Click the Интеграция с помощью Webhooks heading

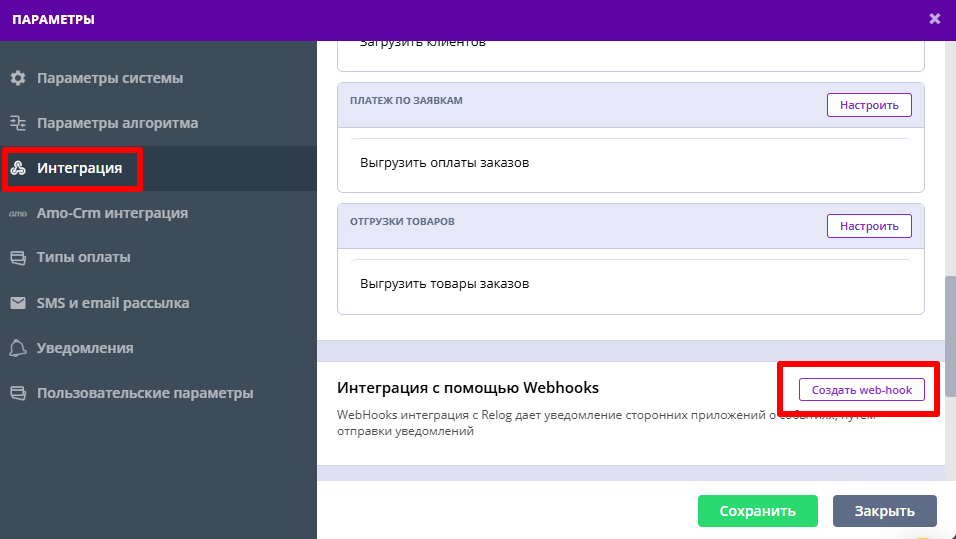468,388
